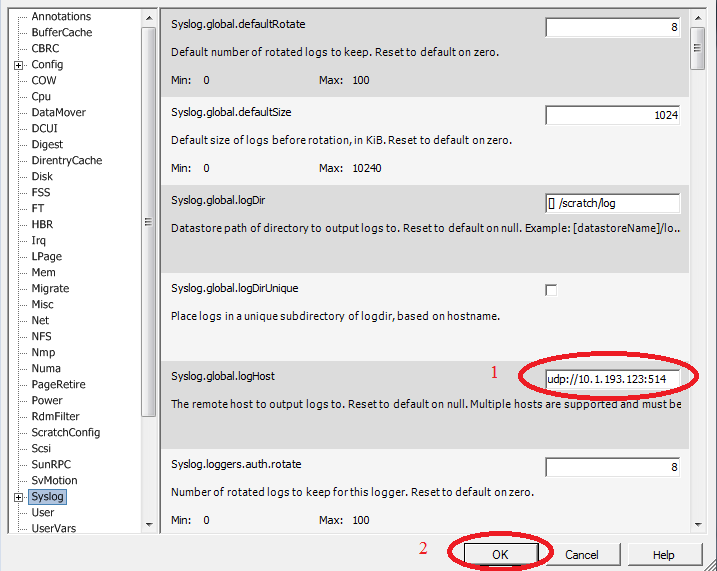
Task: Click the Syslog.loggers.auth.rotate label
Action: (236, 464)
